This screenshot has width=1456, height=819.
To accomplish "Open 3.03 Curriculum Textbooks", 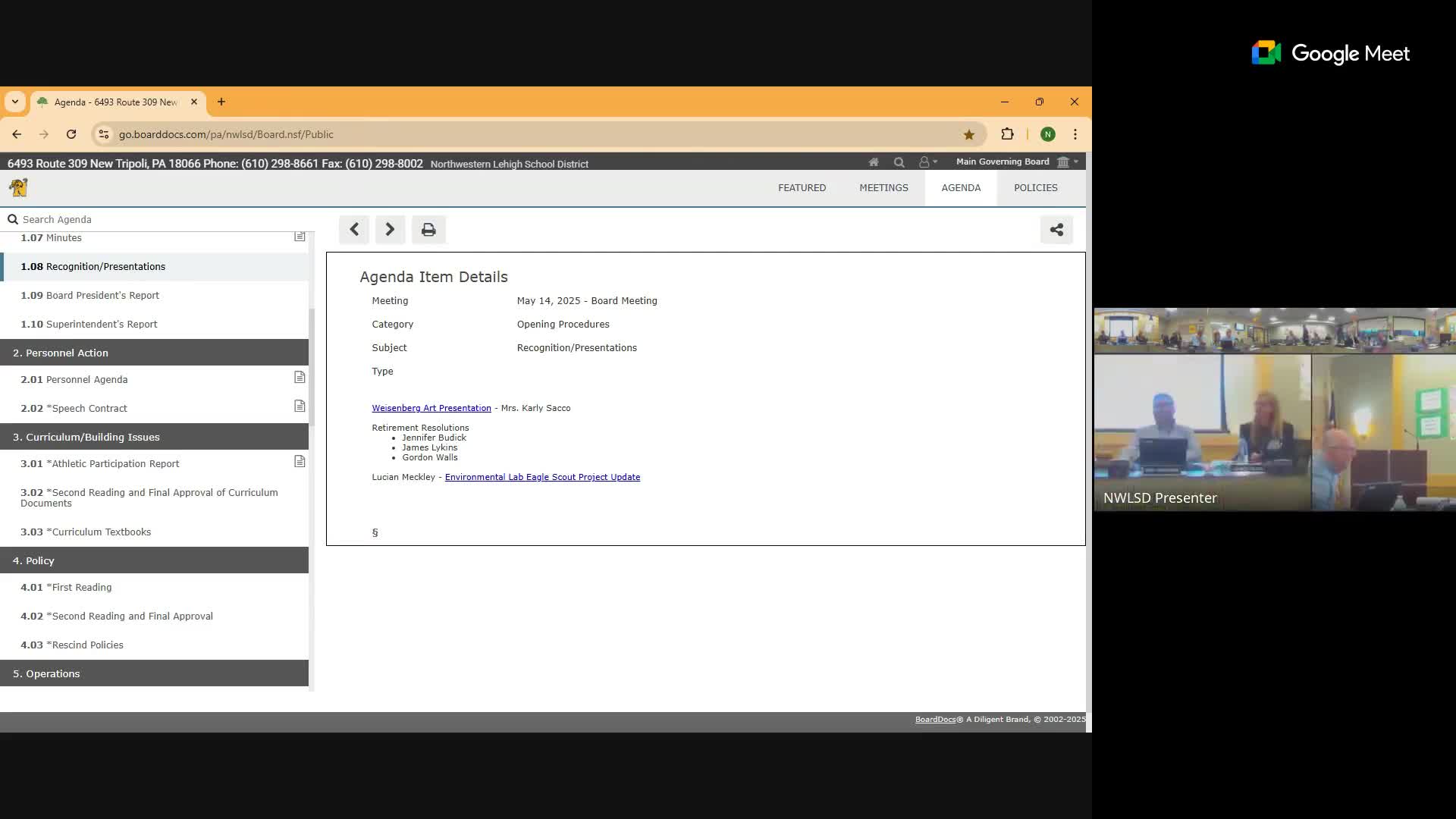I will (x=155, y=532).
